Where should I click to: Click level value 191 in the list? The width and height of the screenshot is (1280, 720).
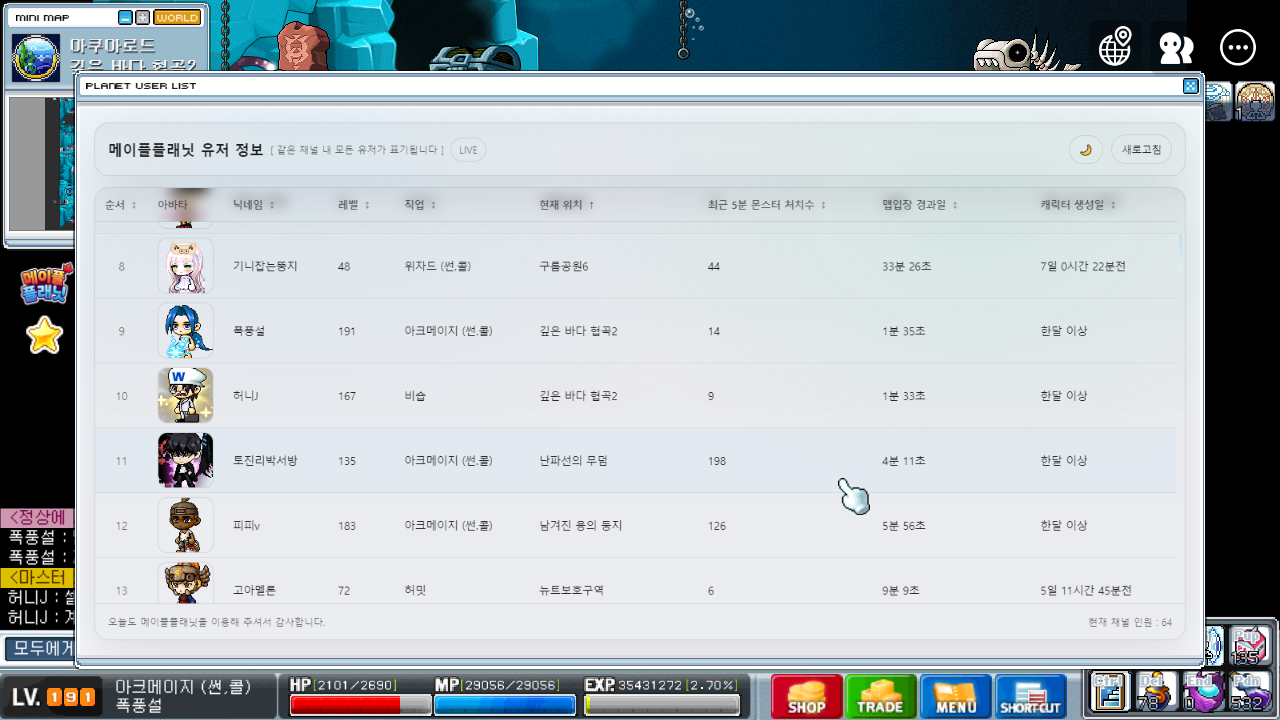coord(347,331)
